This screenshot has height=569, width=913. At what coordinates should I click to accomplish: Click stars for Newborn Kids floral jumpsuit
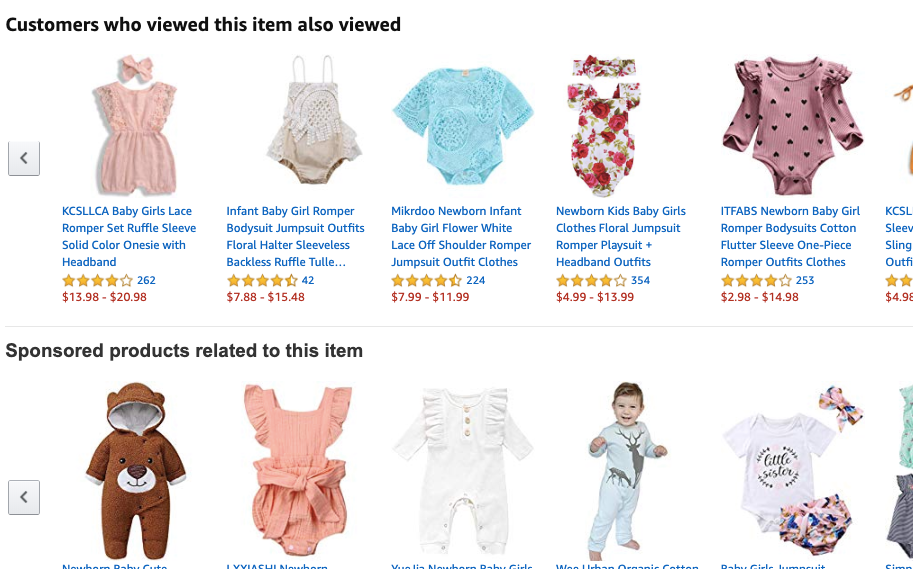pyautogui.click(x=592, y=280)
